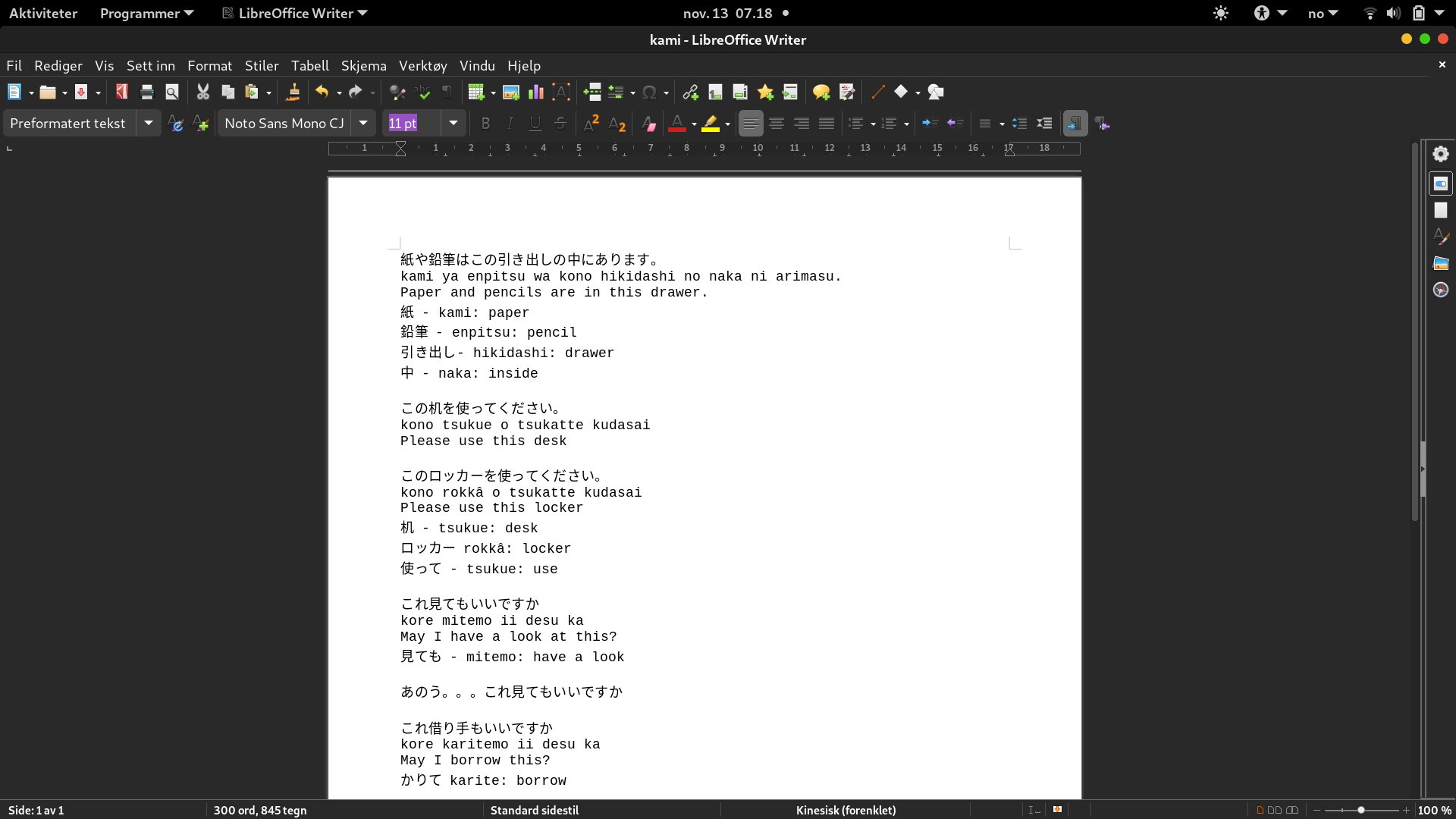The height and width of the screenshot is (819, 1456).
Task: Click the Kinesisk (forenklet) language status
Action: (x=846, y=810)
